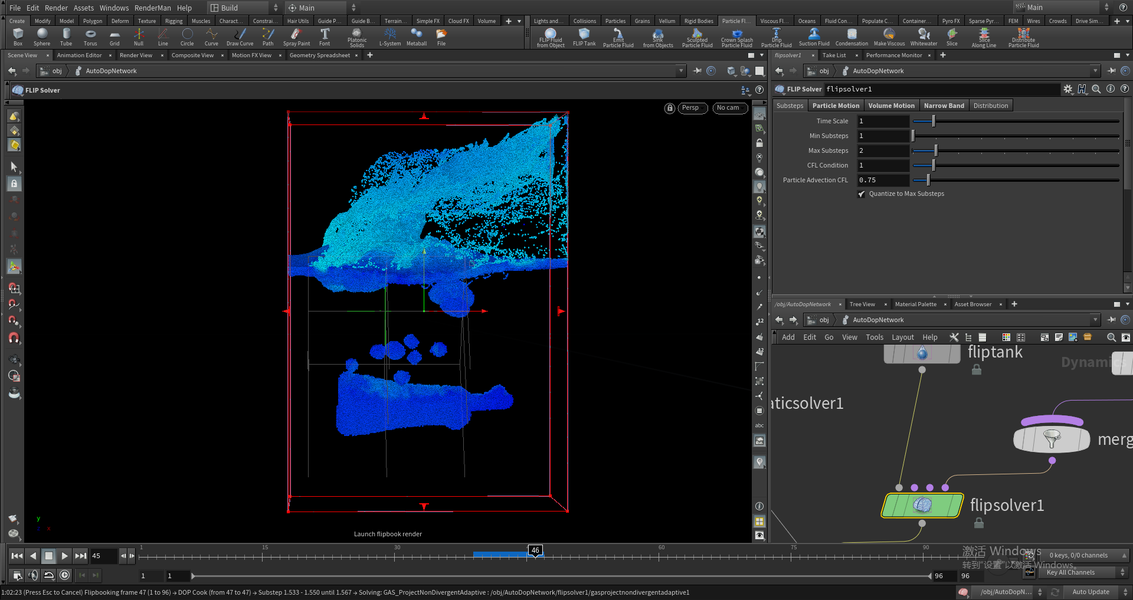Viewport: 1133px width, 600px height.
Task: Open the parameter gear menu for flipsolver1
Action: tap(1067, 89)
